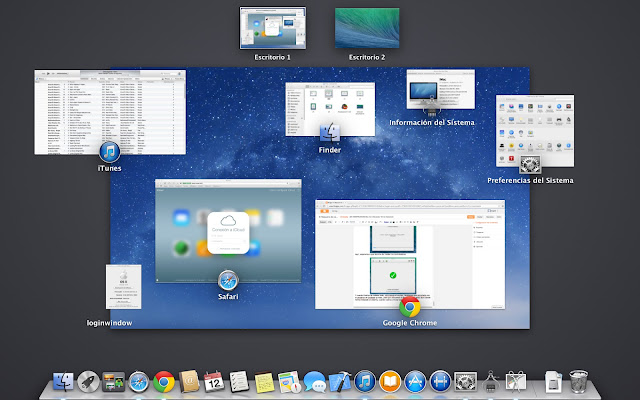Launch Safari from the Dock

pyautogui.click(x=139, y=382)
